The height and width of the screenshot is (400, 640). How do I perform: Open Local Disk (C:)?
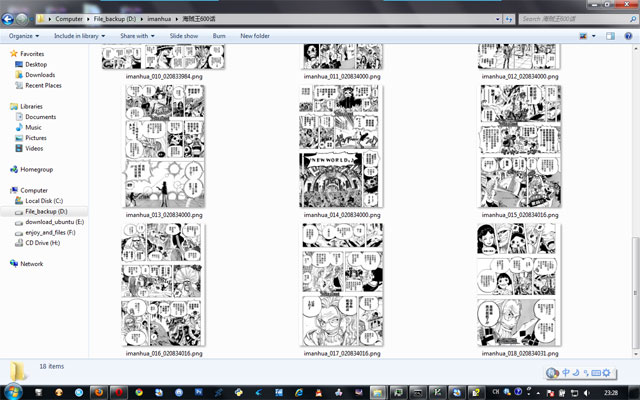coord(44,201)
